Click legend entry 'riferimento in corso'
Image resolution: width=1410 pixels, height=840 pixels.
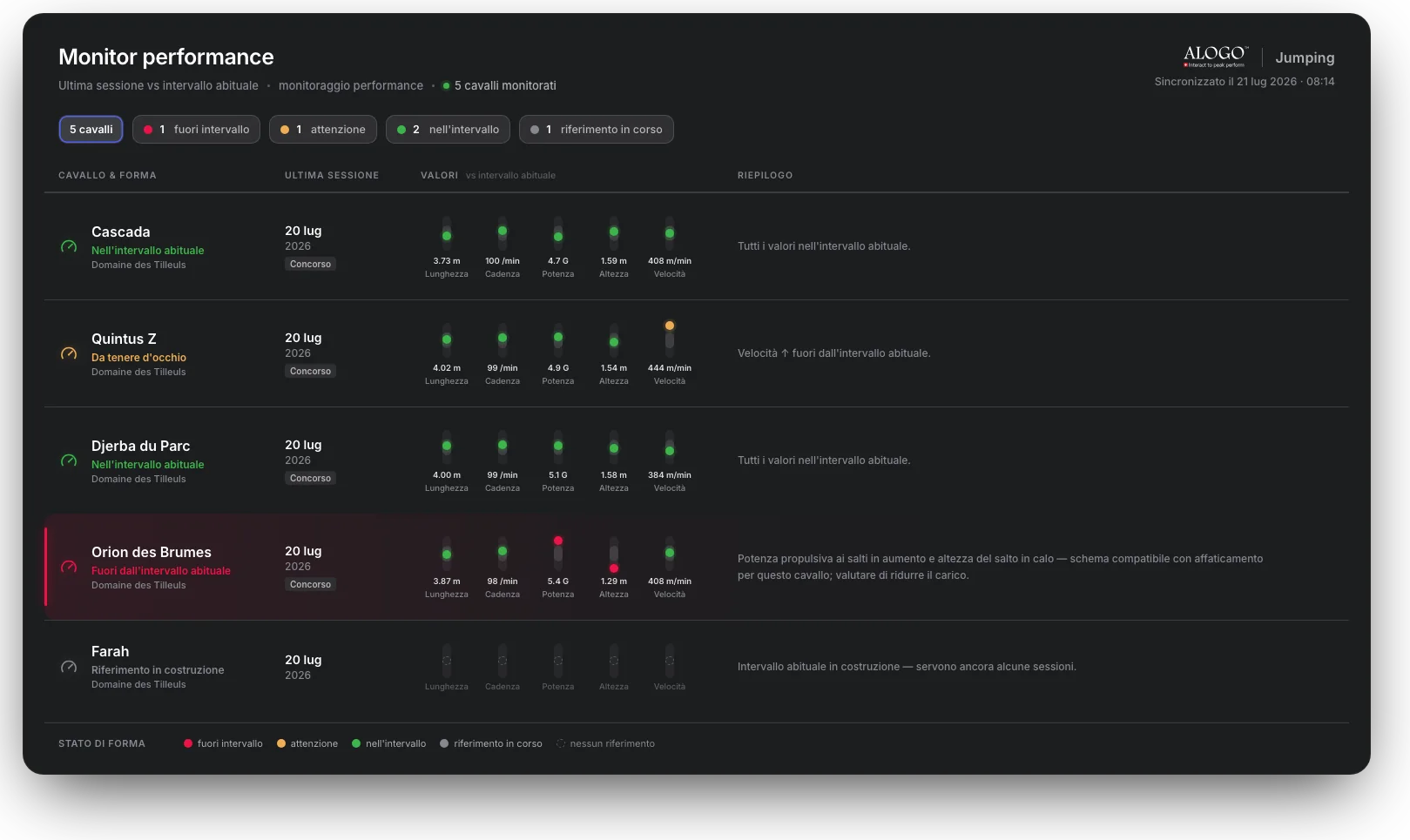pos(491,743)
